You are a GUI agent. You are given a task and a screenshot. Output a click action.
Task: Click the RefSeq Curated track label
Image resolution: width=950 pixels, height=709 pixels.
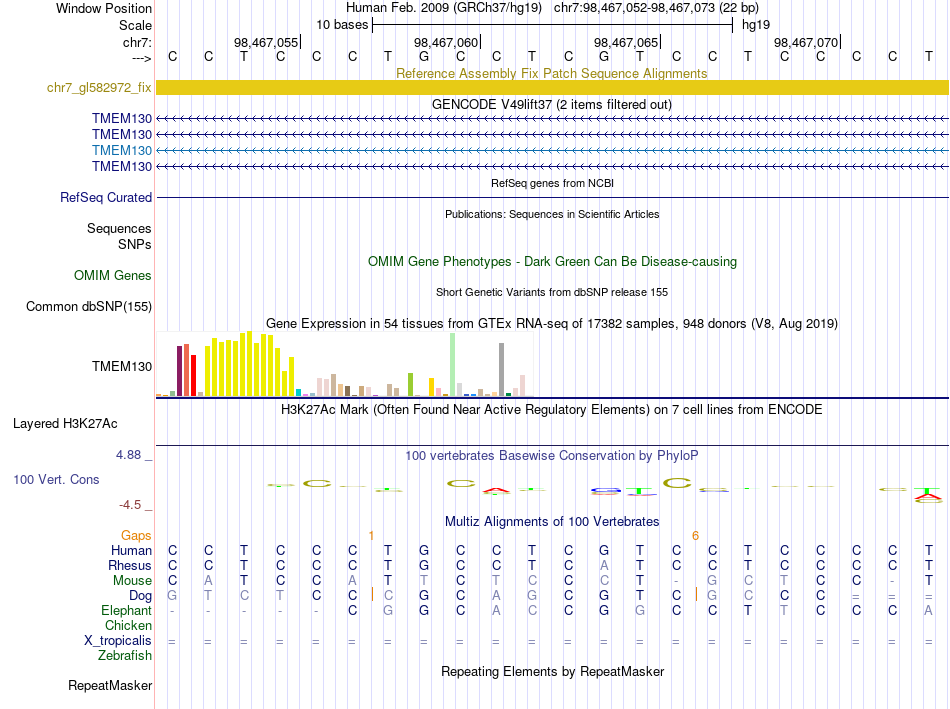[x=106, y=198]
